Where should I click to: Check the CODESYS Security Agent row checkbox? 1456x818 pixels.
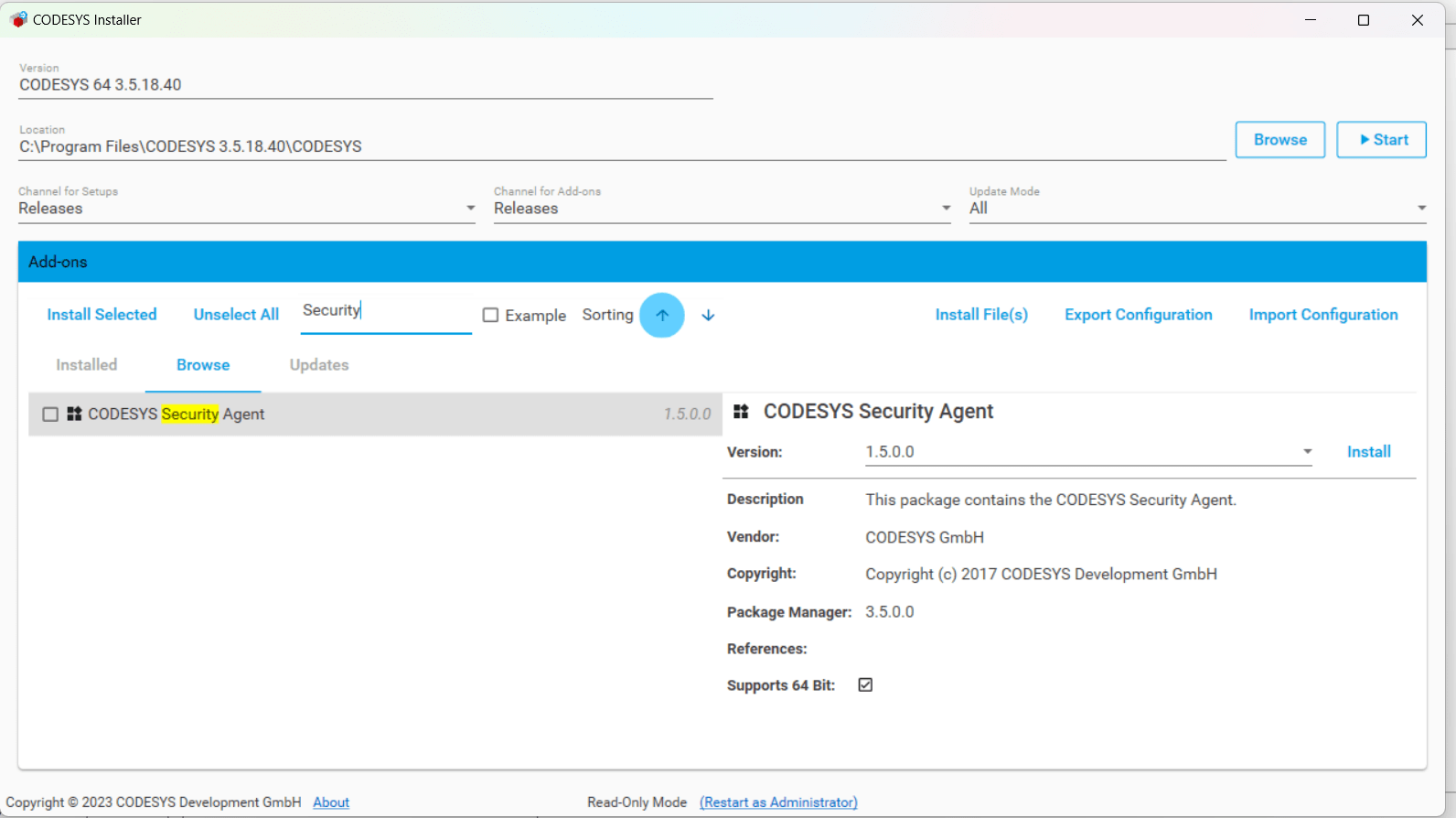pyautogui.click(x=50, y=414)
